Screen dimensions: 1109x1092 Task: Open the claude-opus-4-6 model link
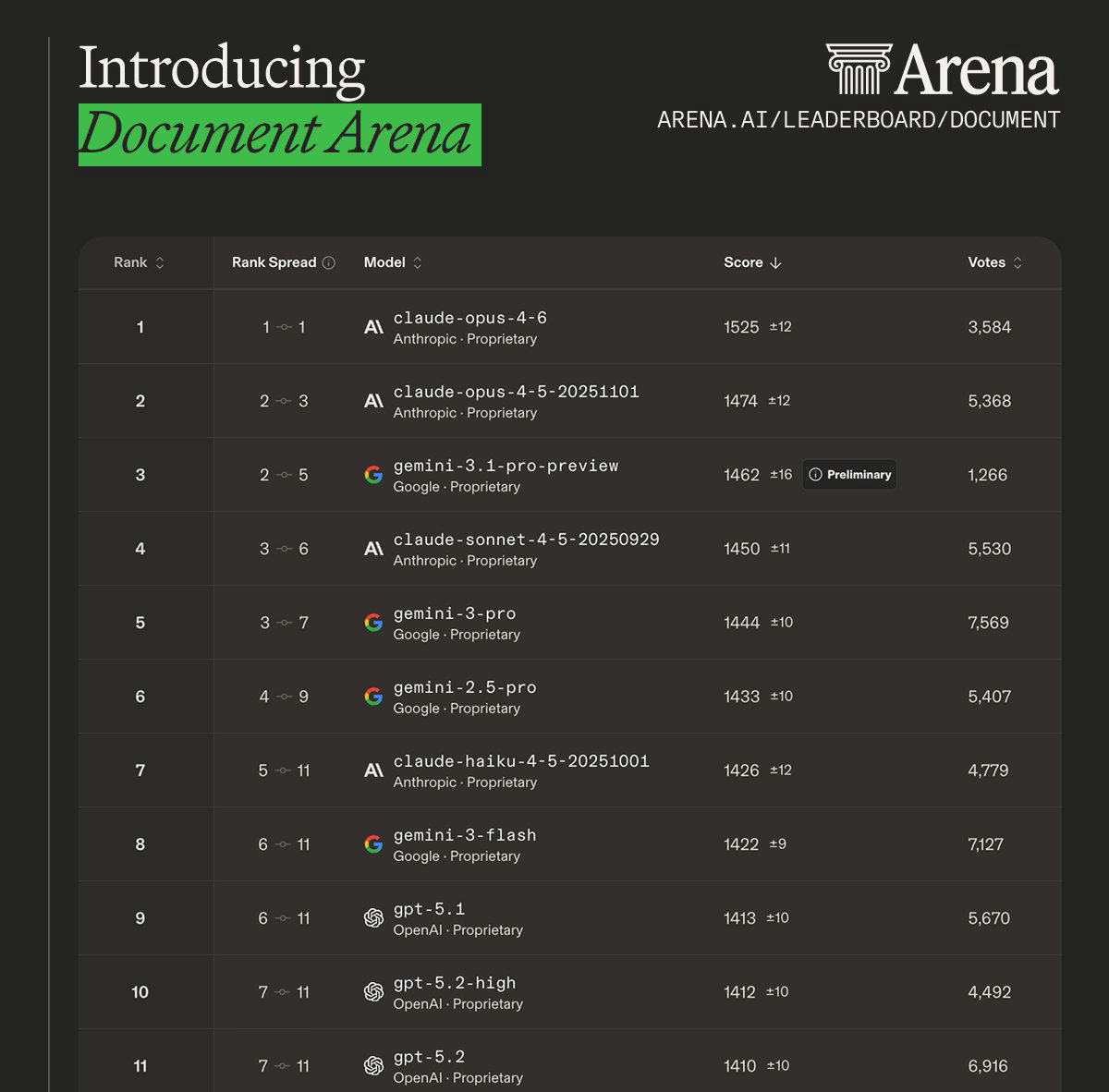[469, 318]
